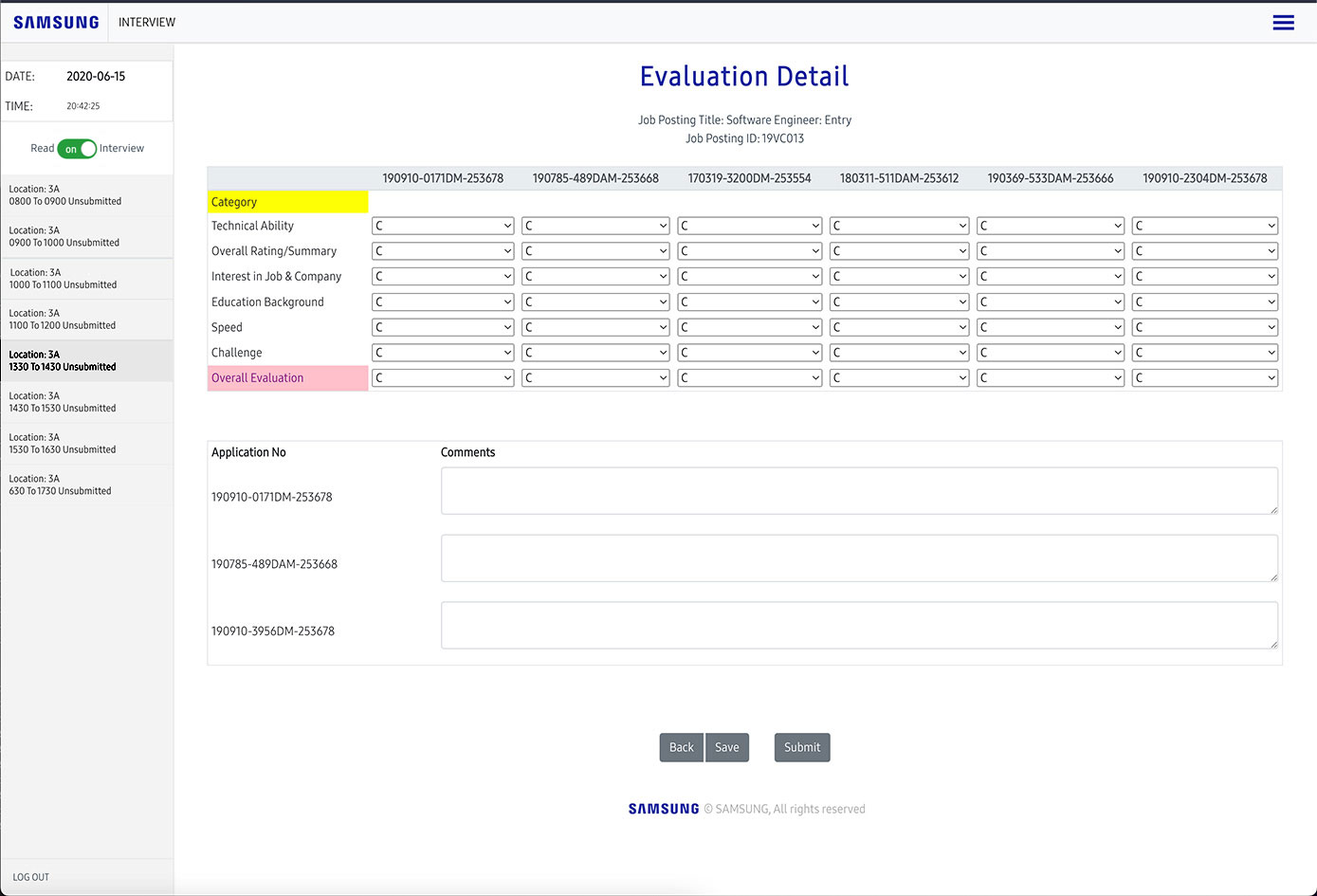Submit the evaluation form
Screen dimensions: 1317x896
point(802,747)
